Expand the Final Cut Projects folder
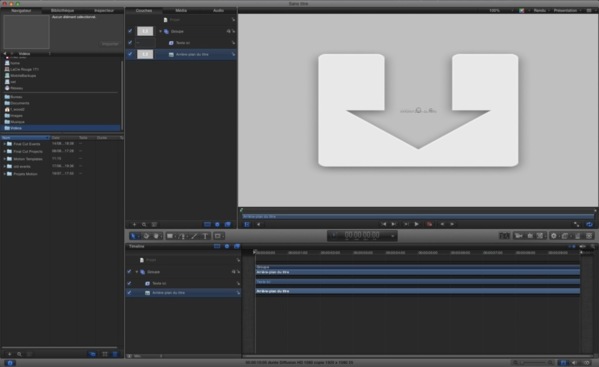Viewport: 599px width, 367px height. [x=5, y=151]
